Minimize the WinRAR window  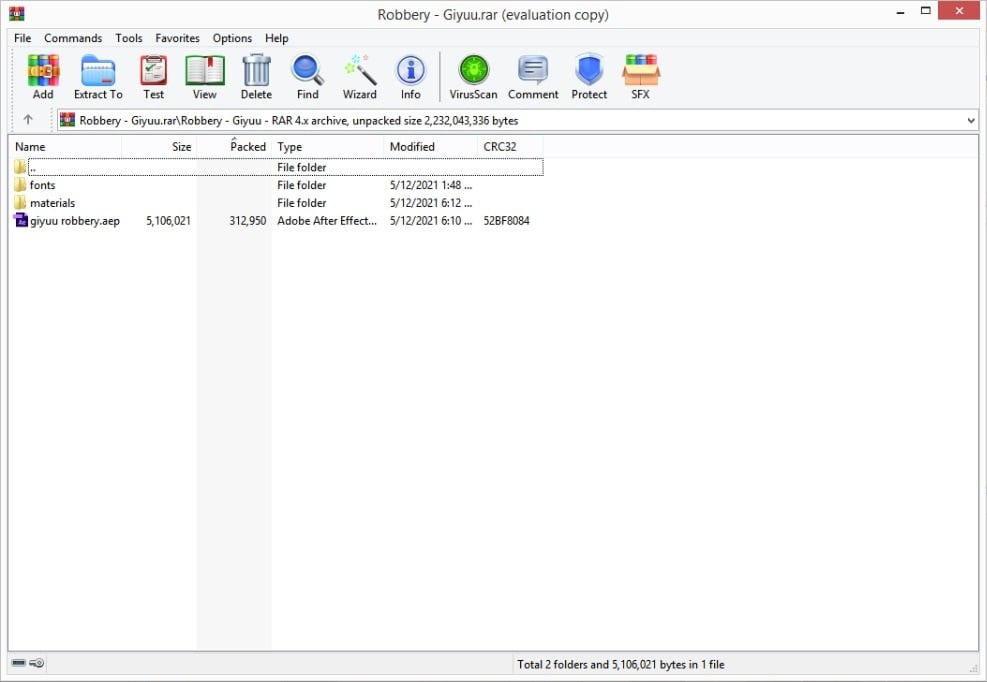[x=900, y=11]
